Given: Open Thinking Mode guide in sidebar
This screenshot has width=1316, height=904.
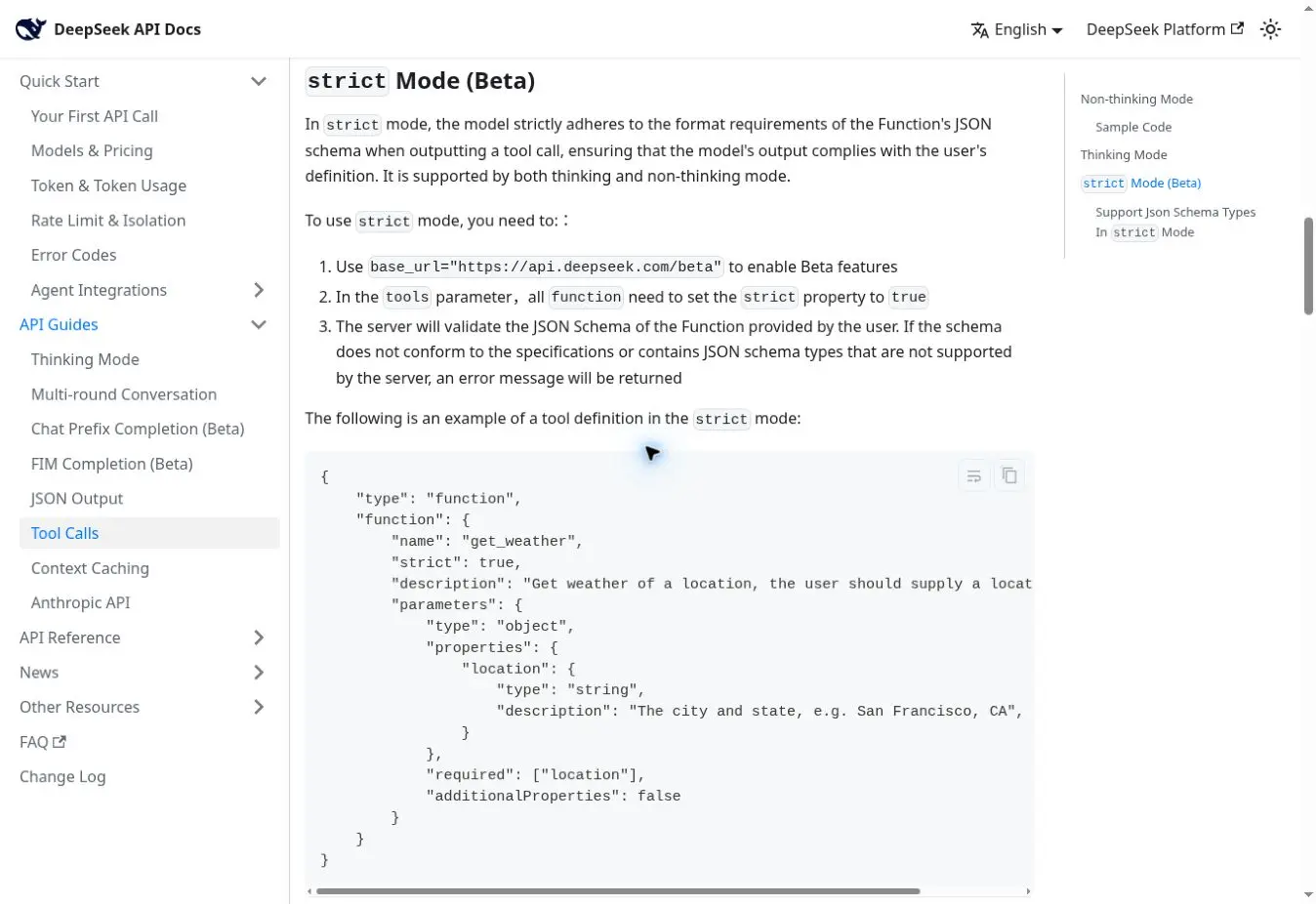Looking at the screenshot, I should click(85, 359).
